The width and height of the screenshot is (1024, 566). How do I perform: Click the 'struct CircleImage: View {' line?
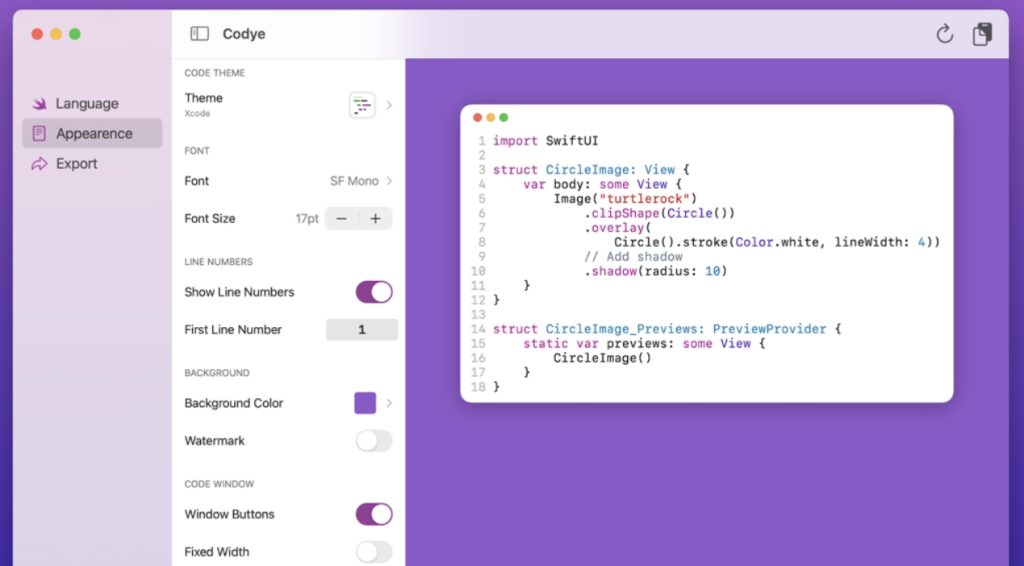tap(591, 170)
